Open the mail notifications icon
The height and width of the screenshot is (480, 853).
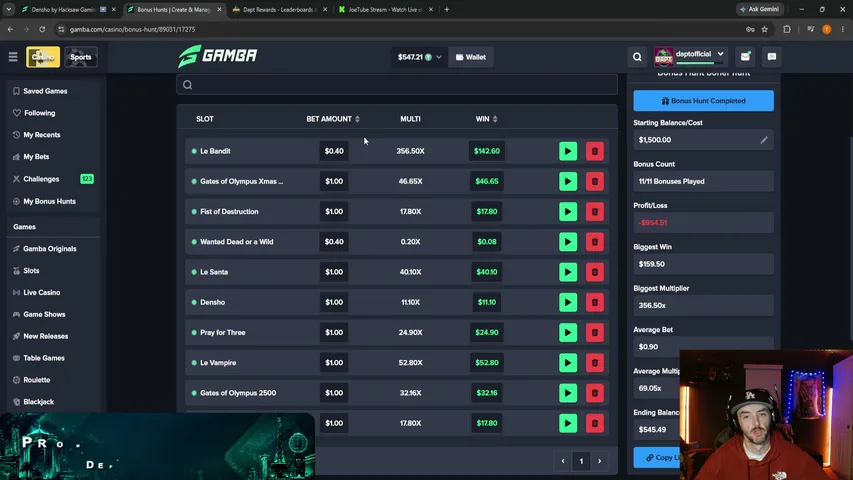click(745, 57)
